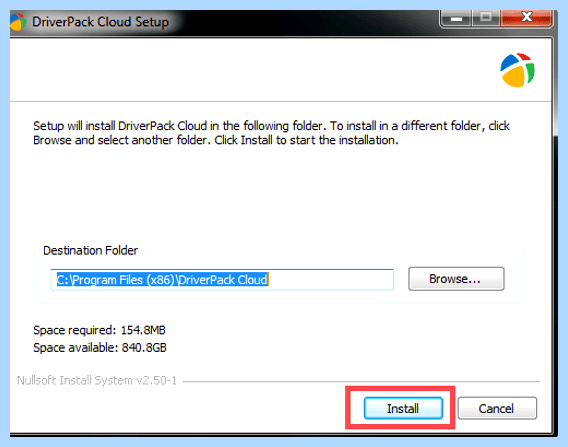568x447 pixels.
Task: Open the Browse folder dialog
Action: (456, 279)
